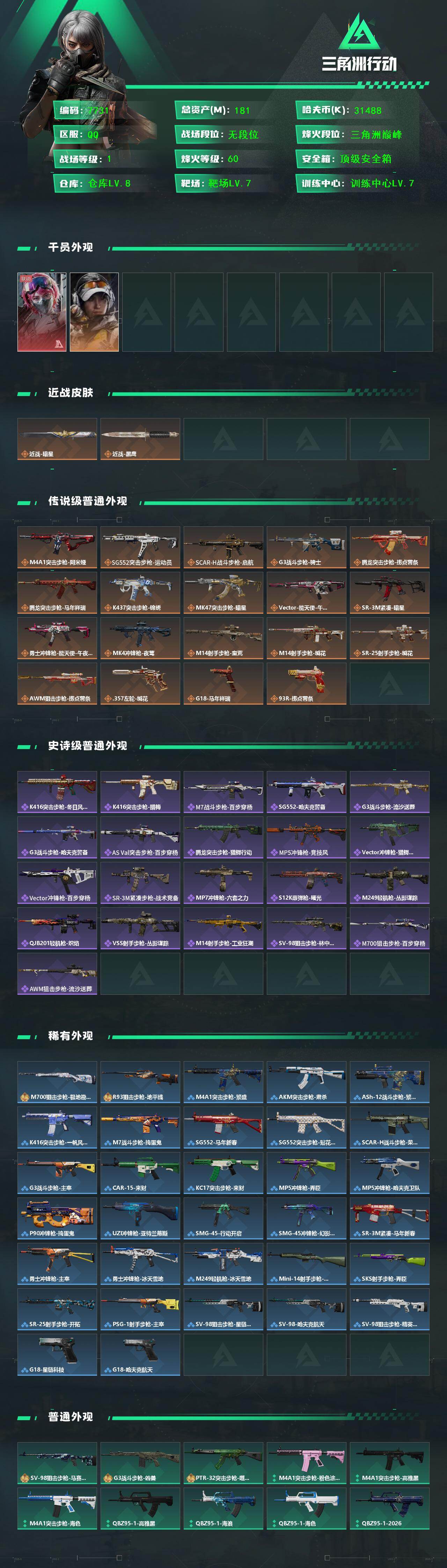Select the legendary SG552 突击步枪-运动员 skin
The image size is (447, 1568).
pyautogui.click(x=140, y=547)
